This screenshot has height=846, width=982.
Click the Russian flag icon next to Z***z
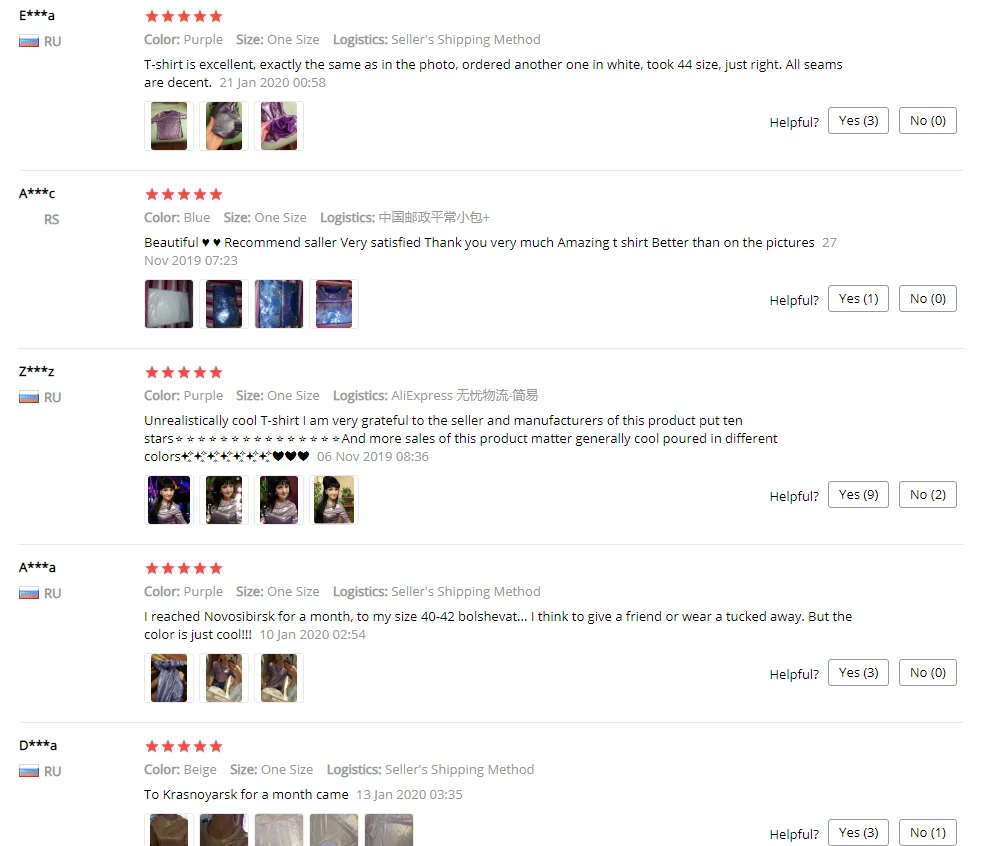click(x=29, y=397)
